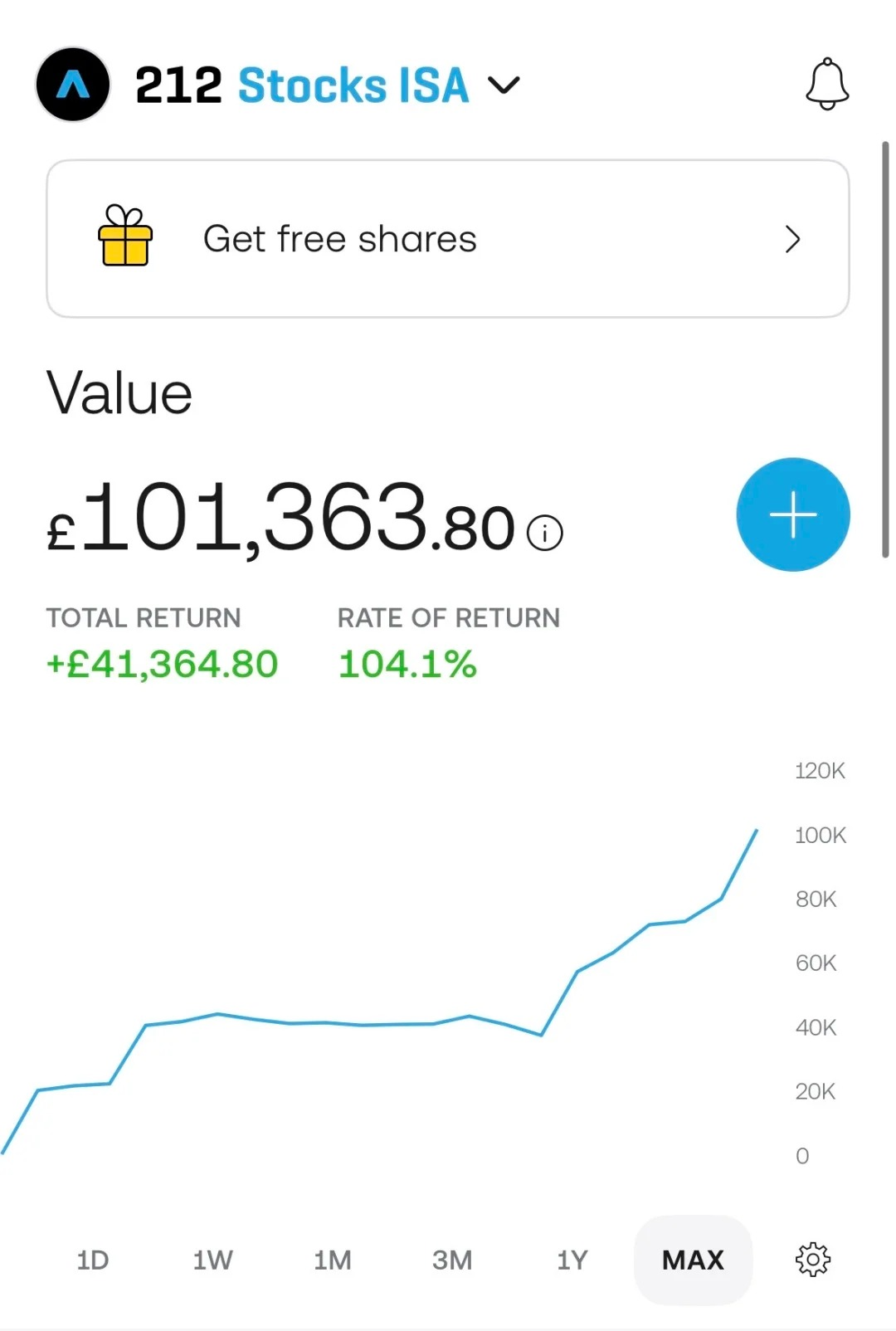This screenshot has height=1331, width=896.
Task: Select the 1D chart range
Action: 93,1260
